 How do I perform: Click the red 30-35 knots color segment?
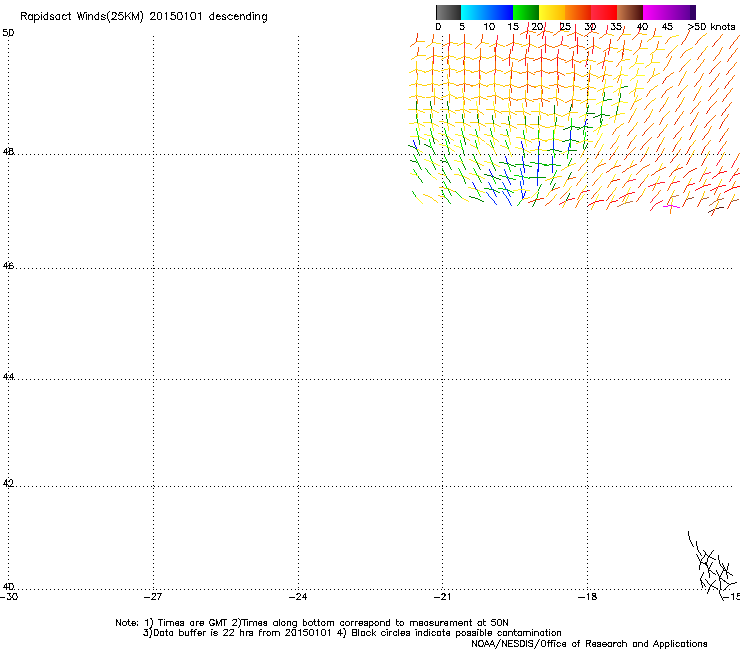(x=604, y=12)
